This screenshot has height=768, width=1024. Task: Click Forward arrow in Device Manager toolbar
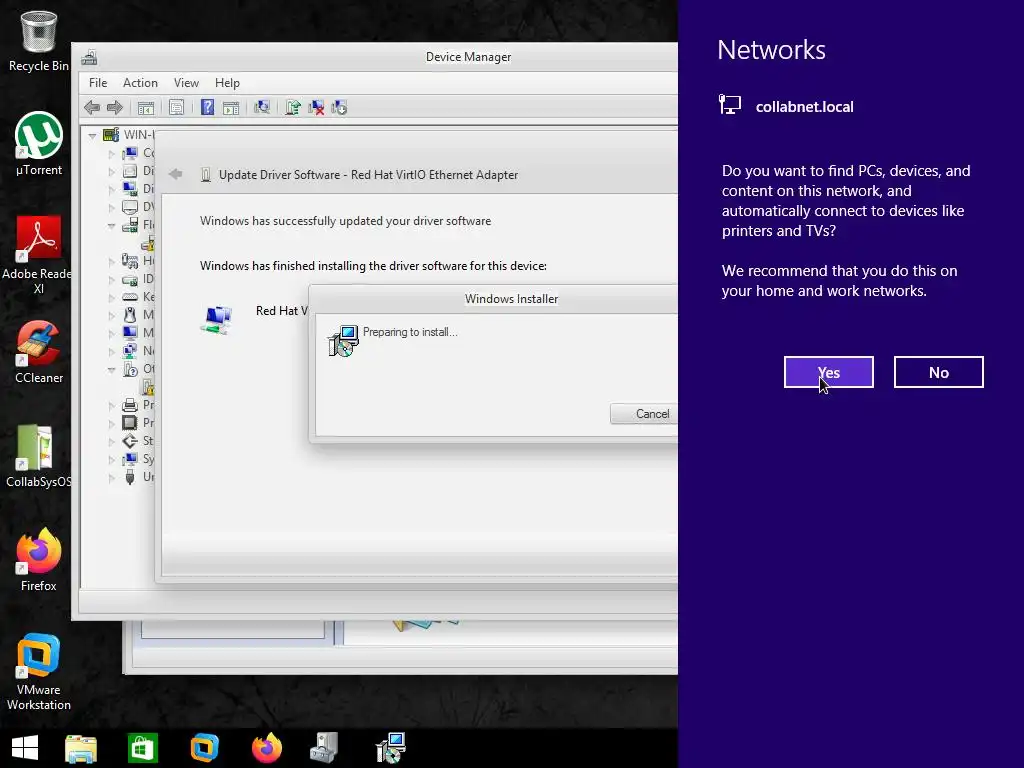(x=115, y=108)
